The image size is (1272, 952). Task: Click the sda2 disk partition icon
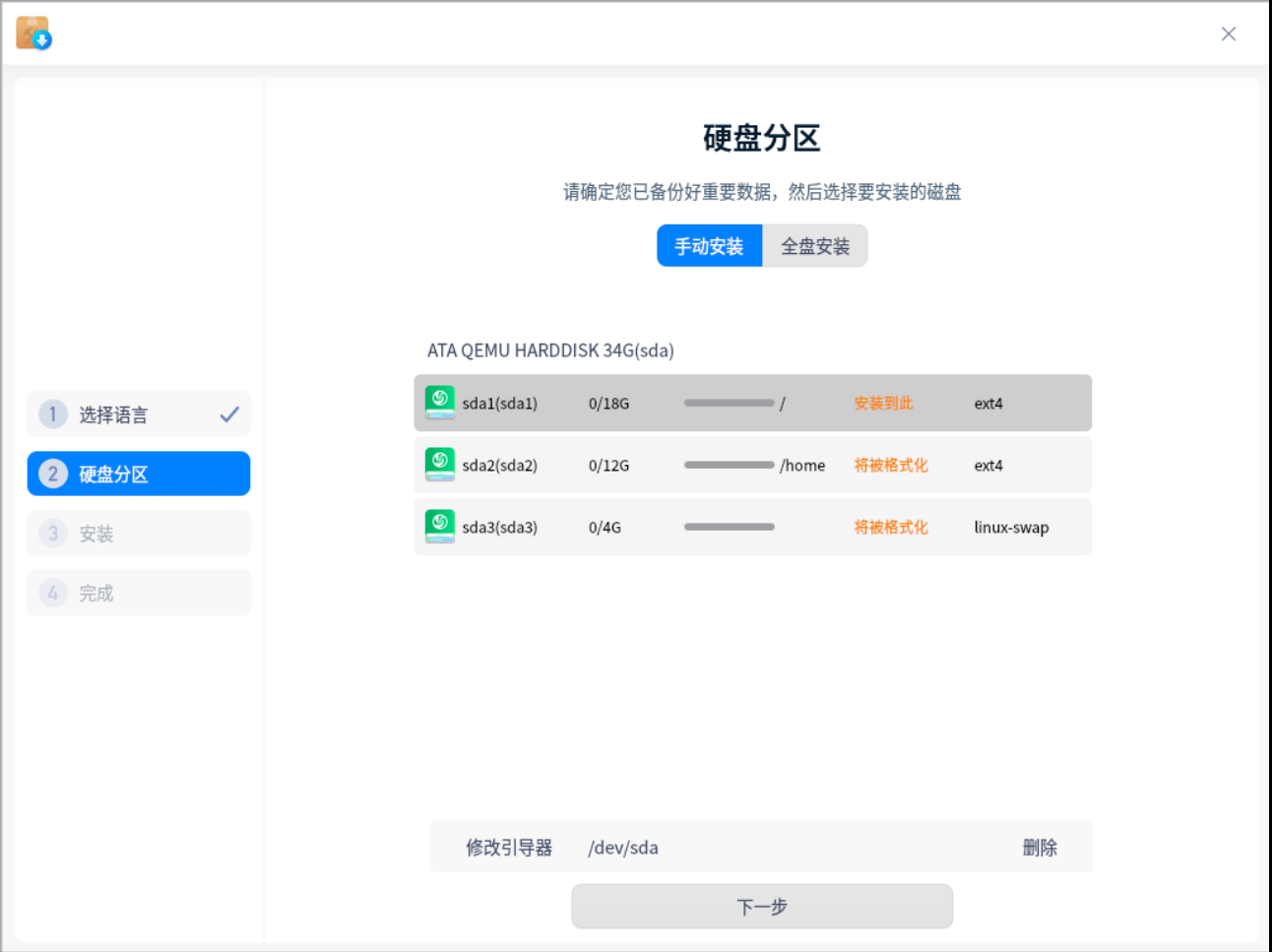pos(439,465)
